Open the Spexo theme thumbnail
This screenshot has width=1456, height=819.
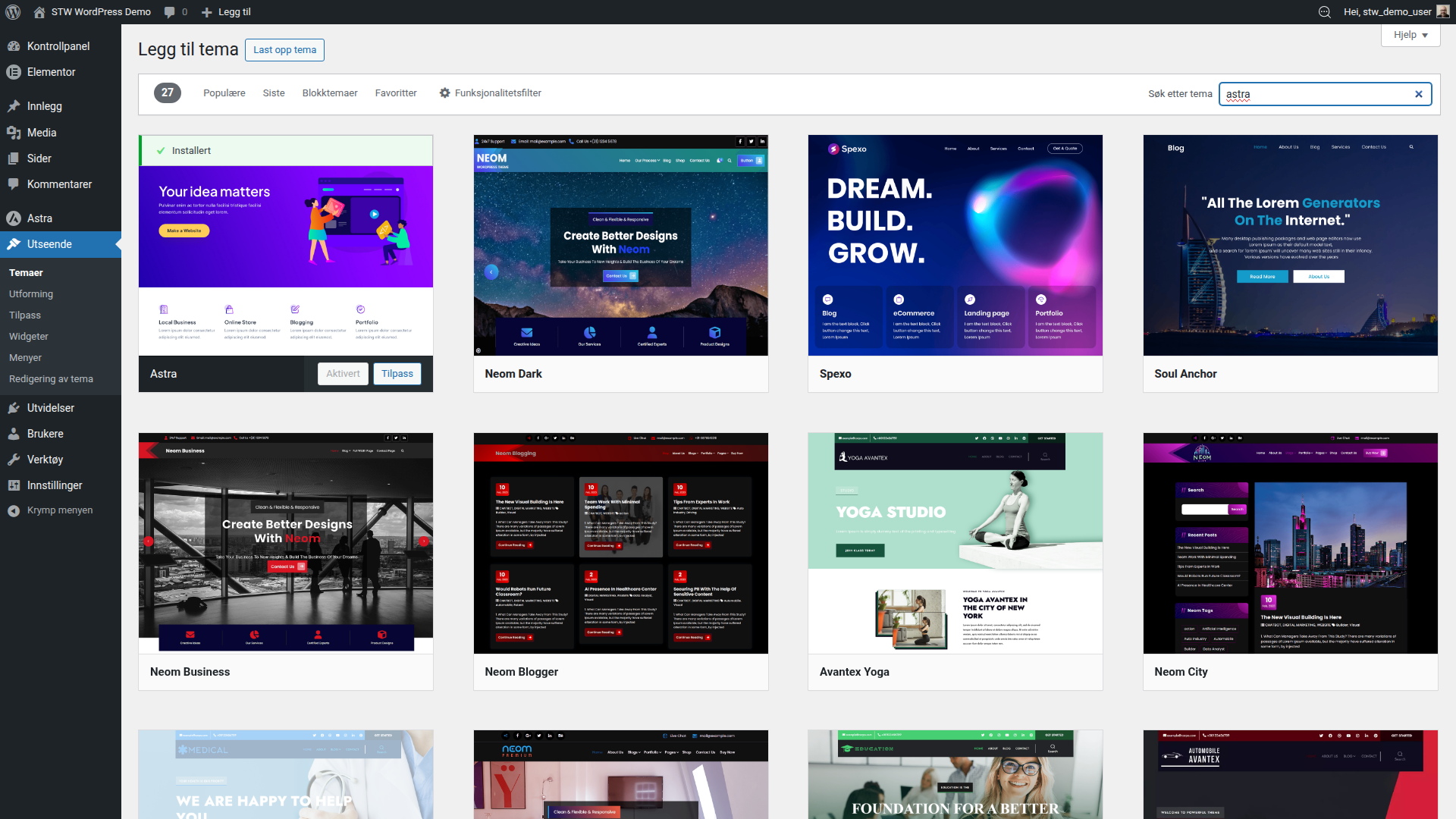point(955,245)
